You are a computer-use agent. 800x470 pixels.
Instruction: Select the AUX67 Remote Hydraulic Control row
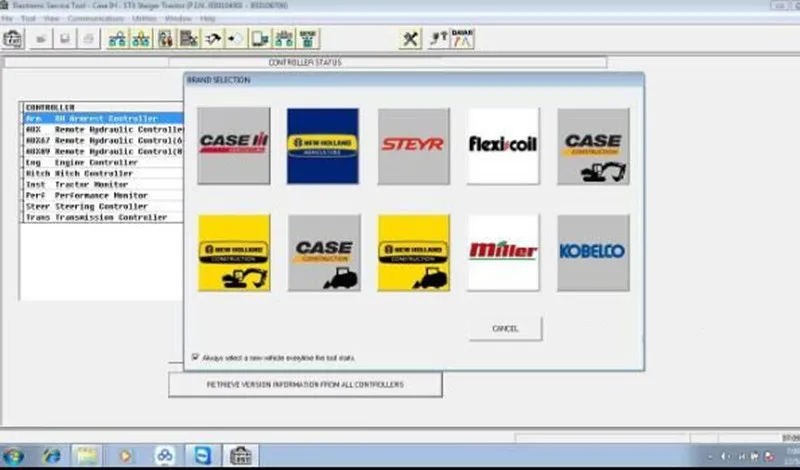104,140
